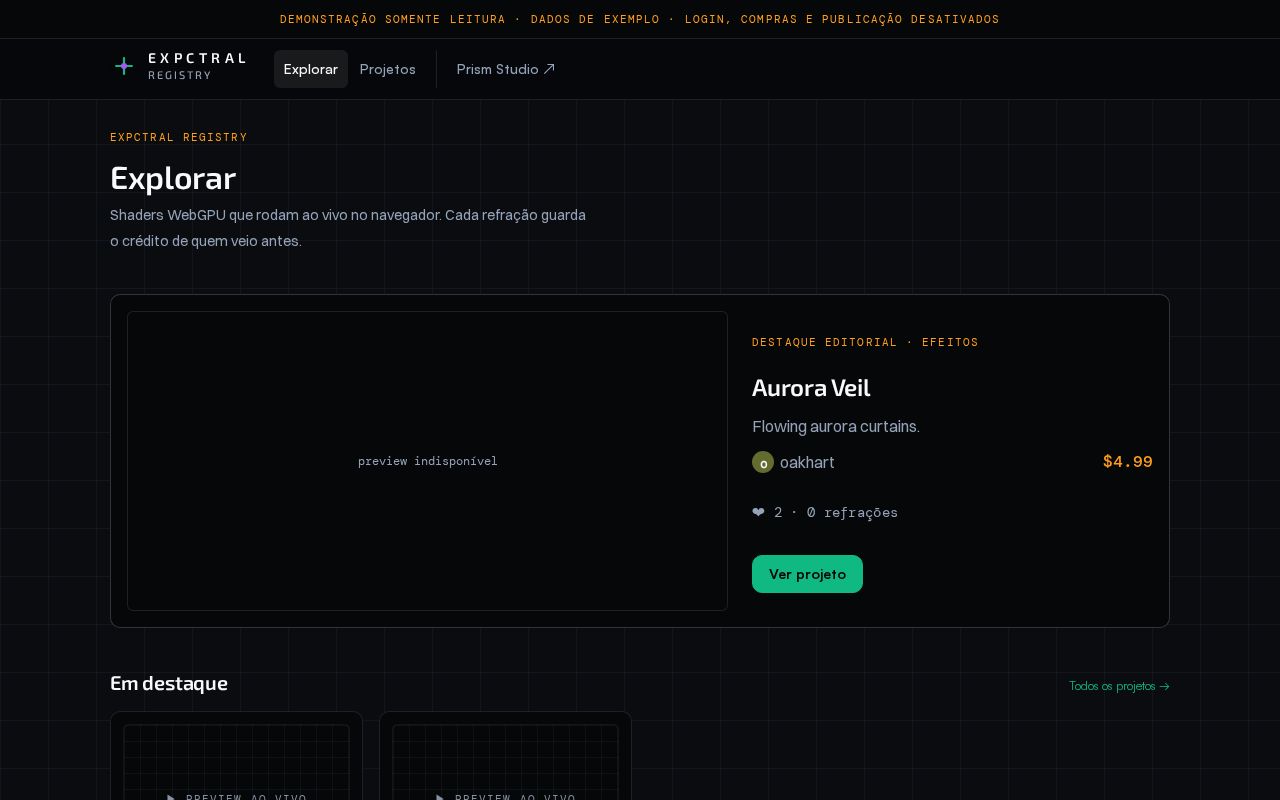The image size is (1280, 800).
Task: Click the $4.99 price
Action: [x=1127, y=462]
